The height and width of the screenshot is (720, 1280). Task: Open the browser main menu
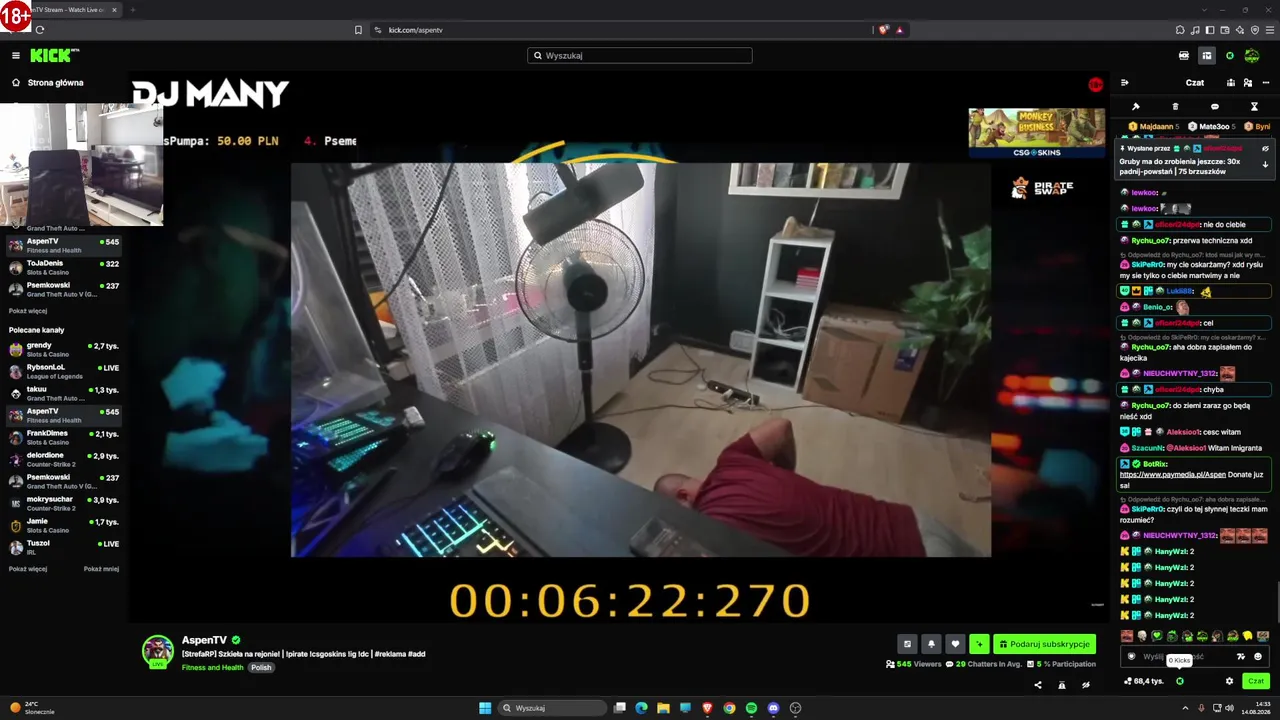point(1268,30)
